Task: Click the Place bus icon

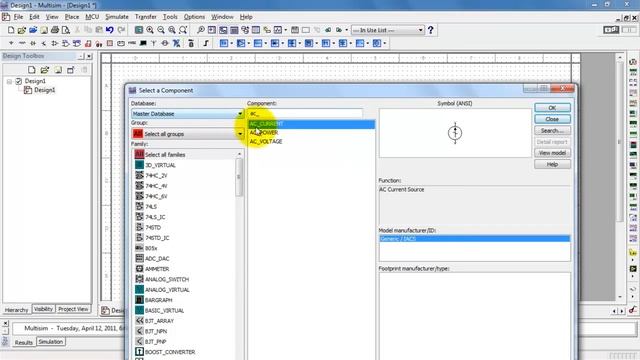Action: [206, 43]
